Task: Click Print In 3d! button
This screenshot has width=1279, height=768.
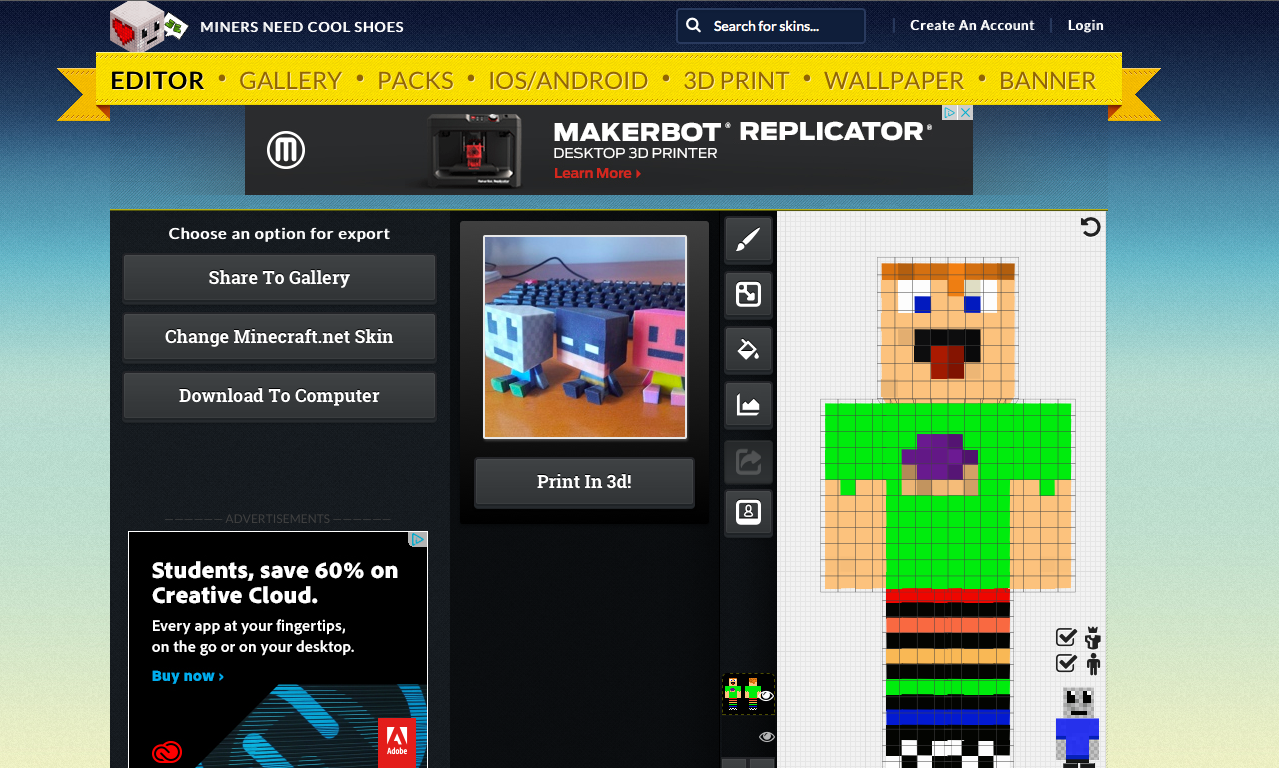Action: coord(584,482)
